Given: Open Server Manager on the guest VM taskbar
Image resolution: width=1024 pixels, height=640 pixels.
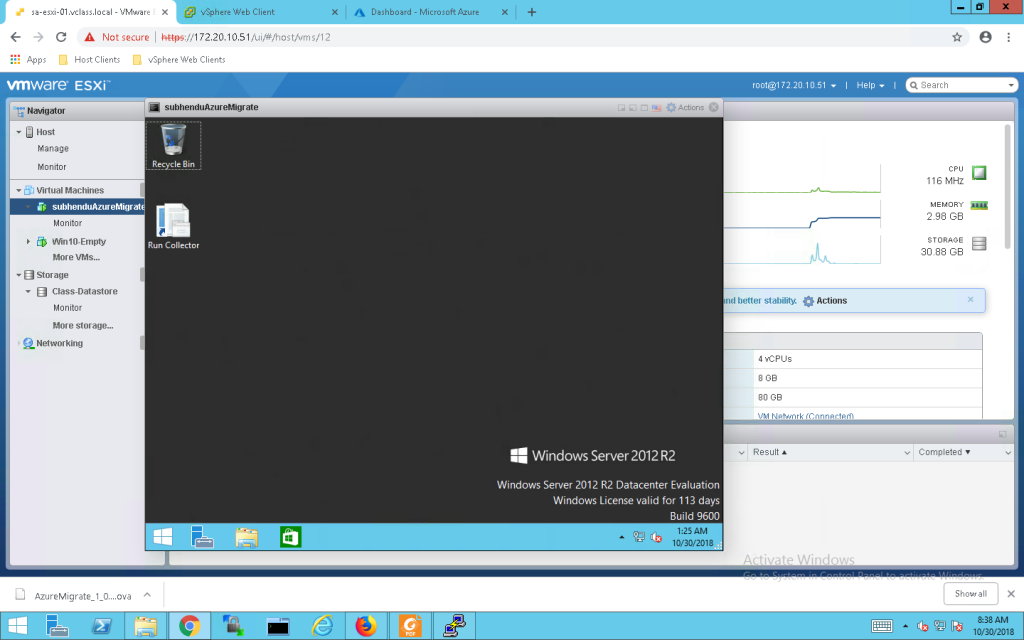Looking at the screenshot, I should click(x=202, y=537).
